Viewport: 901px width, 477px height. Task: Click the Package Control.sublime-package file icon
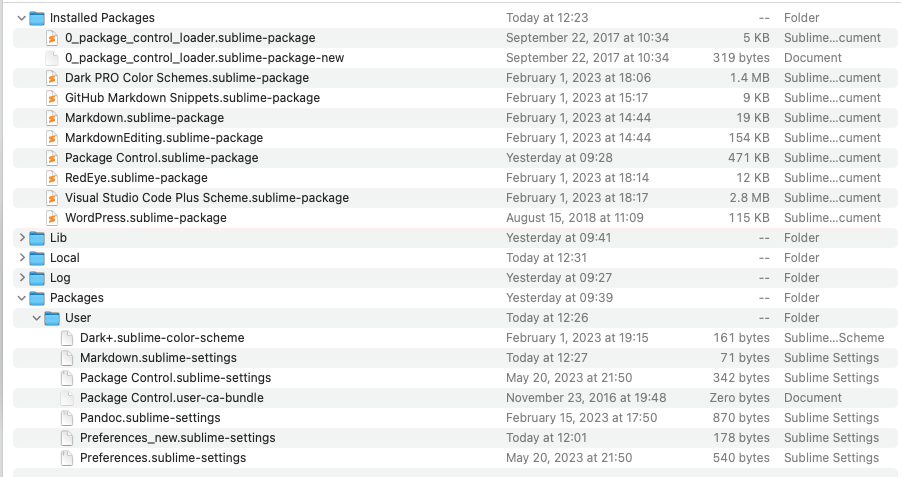tap(52, 158)
